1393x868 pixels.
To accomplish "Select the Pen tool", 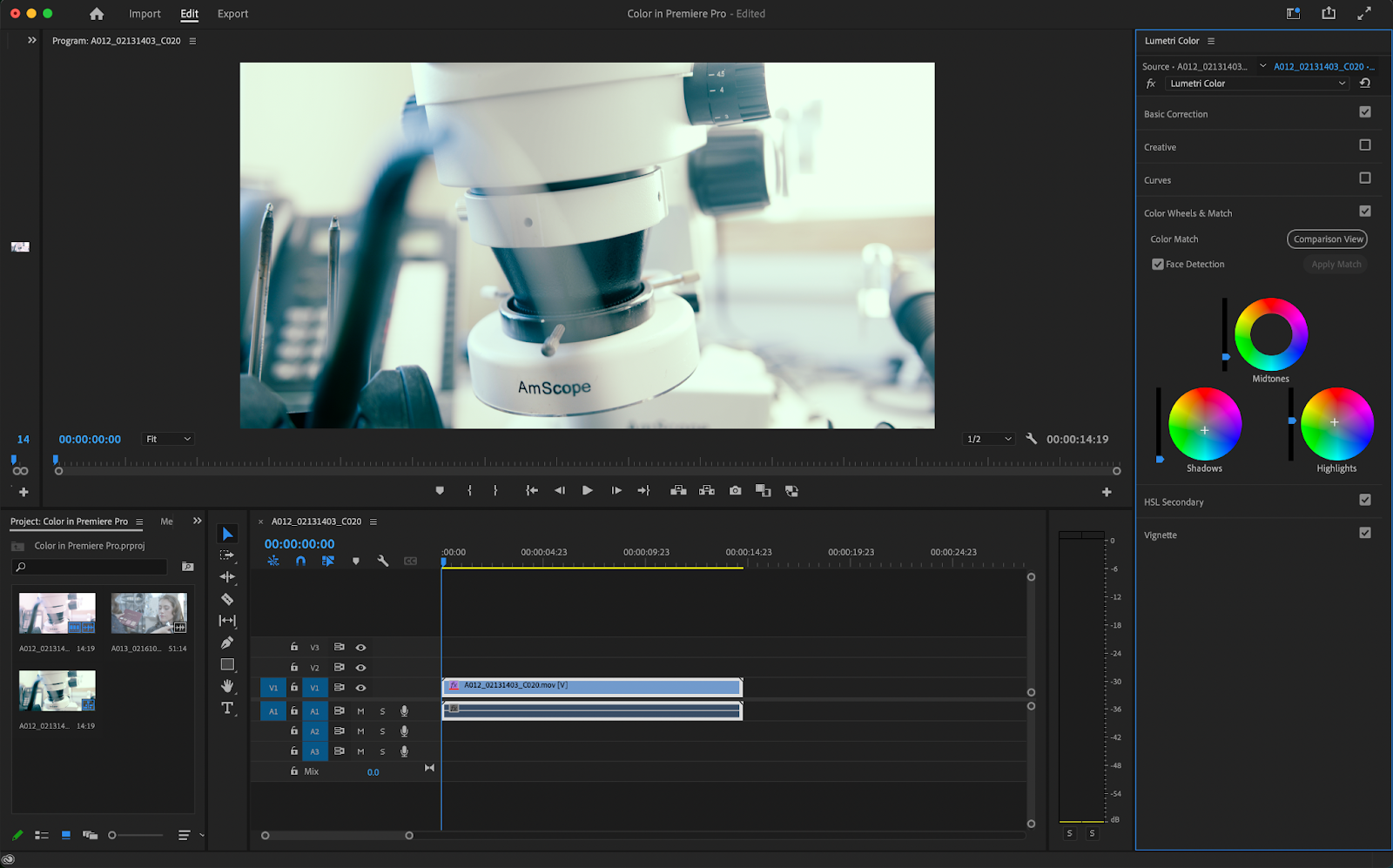I will pos(227,643).
